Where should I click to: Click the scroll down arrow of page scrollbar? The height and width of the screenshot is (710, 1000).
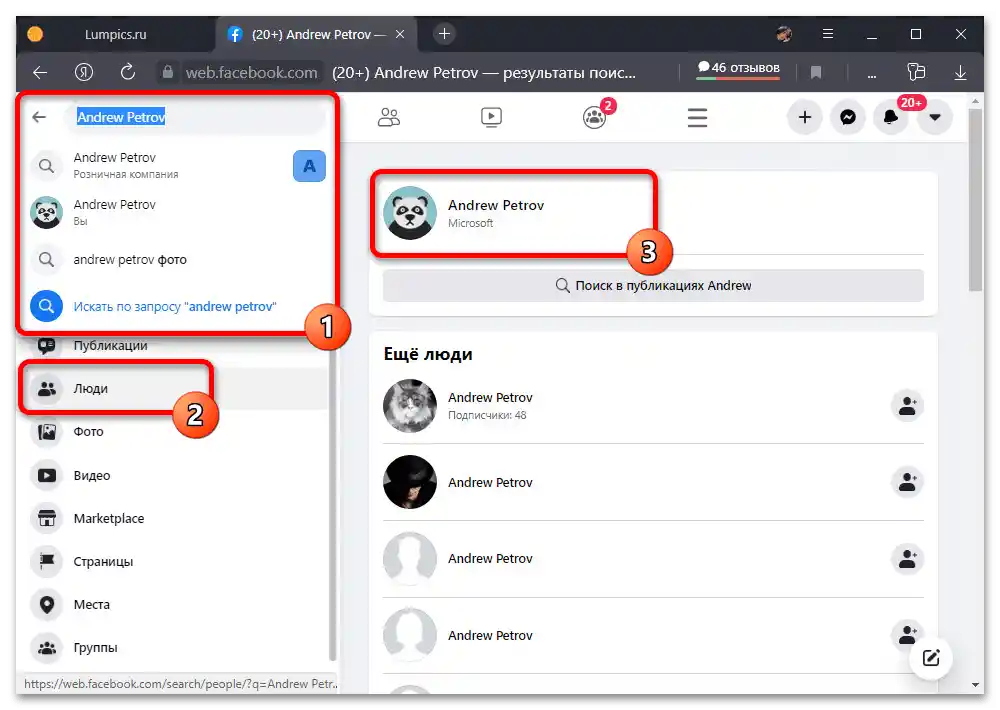(x=975, y=684)
